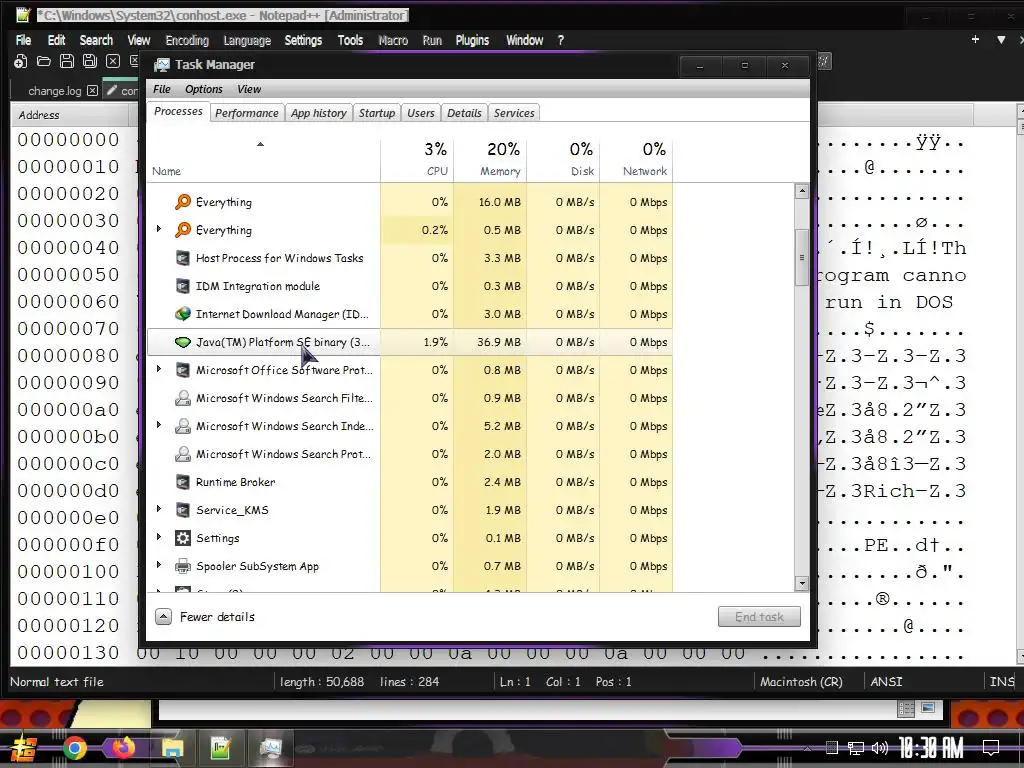Viewport: 1024px width, 768px height.
Task: Open the notification center icon
Action: tap(991, 748)
